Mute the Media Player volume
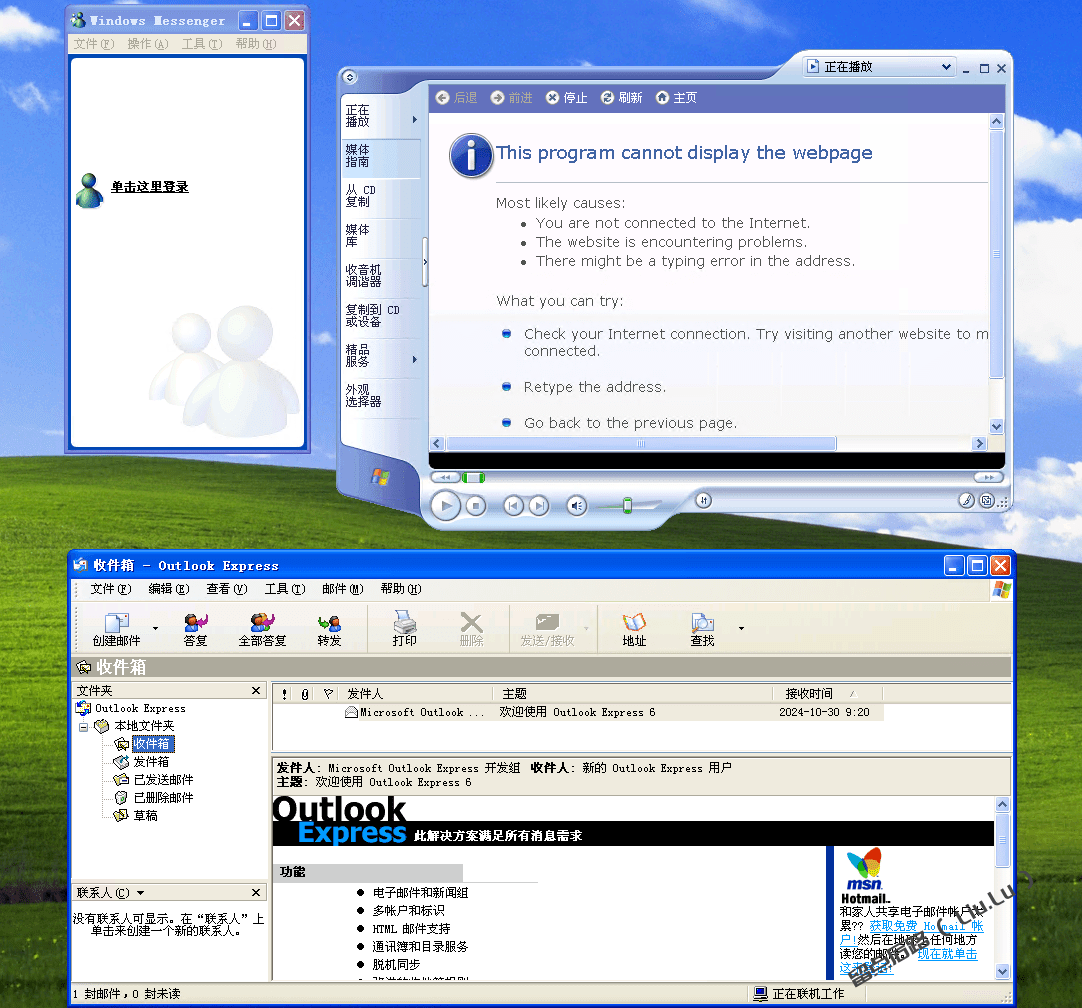Viewport: 1082px width, 1008px height. pos(577,506)
